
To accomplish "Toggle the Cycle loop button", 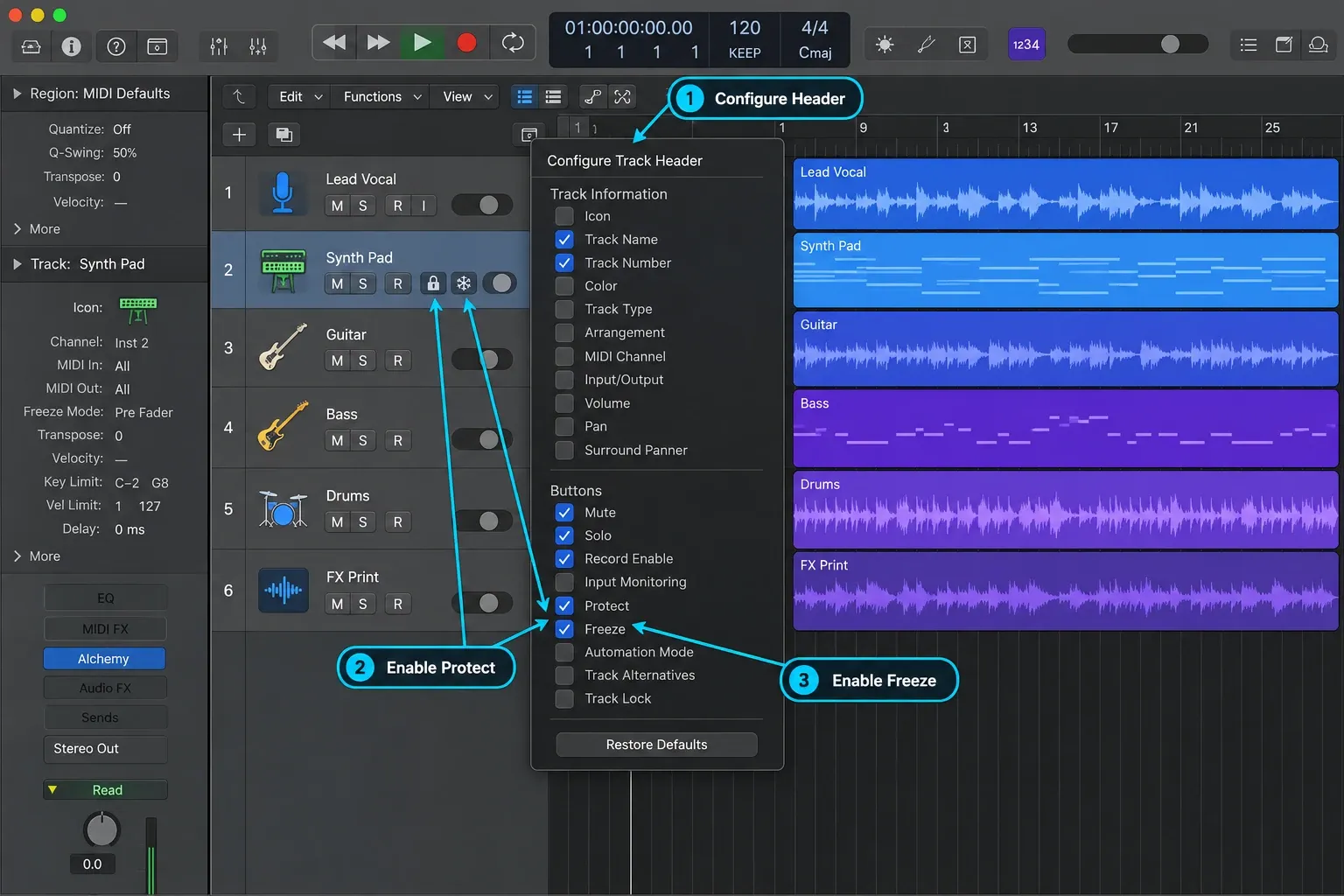I will [513, 43].
